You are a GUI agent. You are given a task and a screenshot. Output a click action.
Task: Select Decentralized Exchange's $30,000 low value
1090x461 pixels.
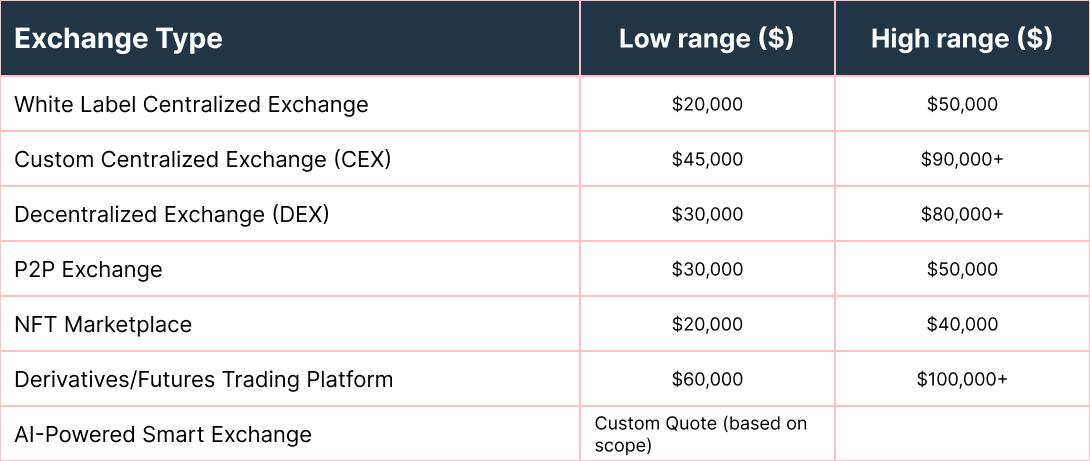click(x=707, y=214)
